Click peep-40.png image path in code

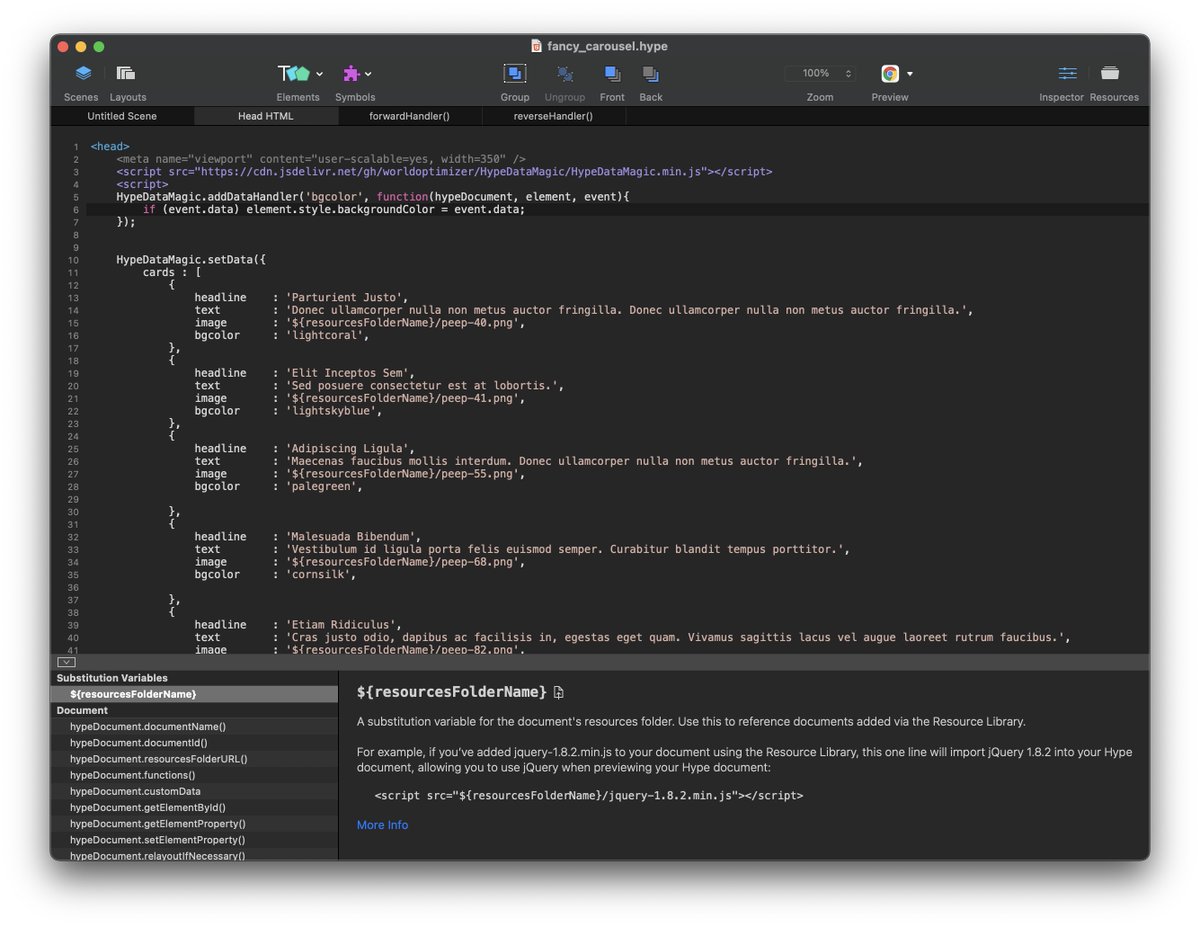[x=403, y=323]
